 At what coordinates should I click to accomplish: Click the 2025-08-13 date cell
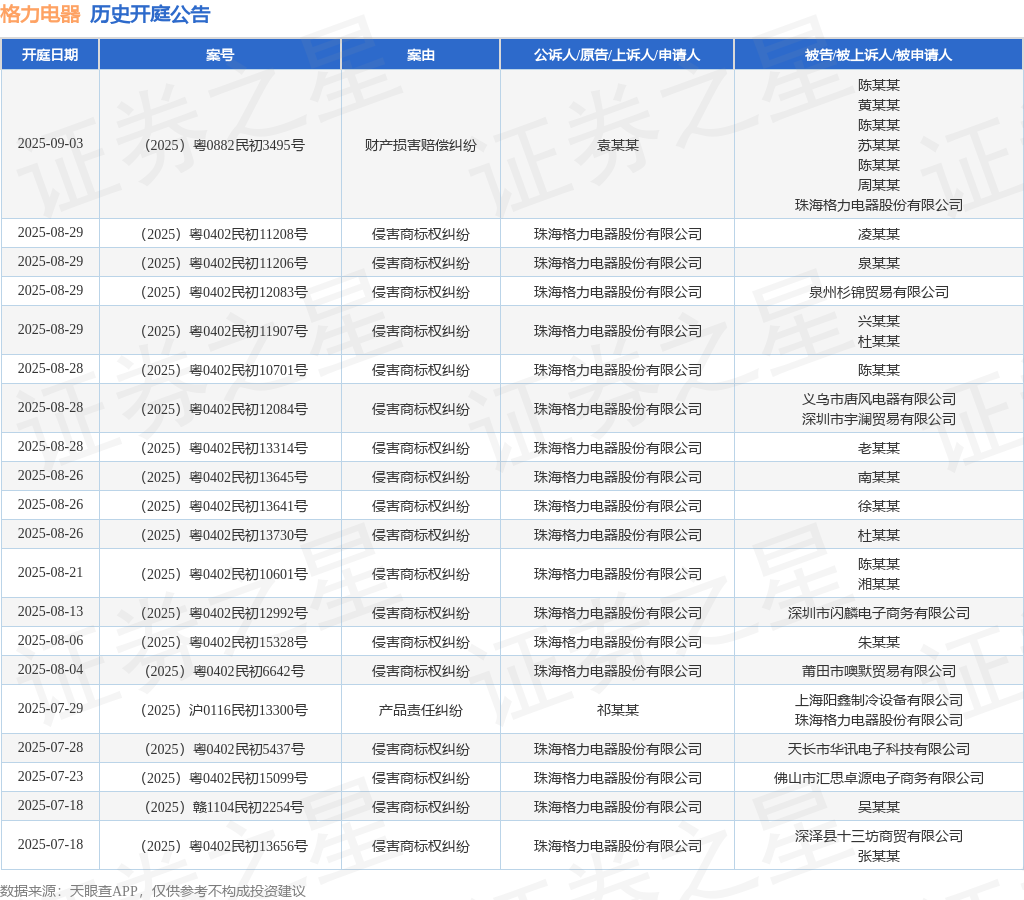pyautogui.click(x=50, y=612)
